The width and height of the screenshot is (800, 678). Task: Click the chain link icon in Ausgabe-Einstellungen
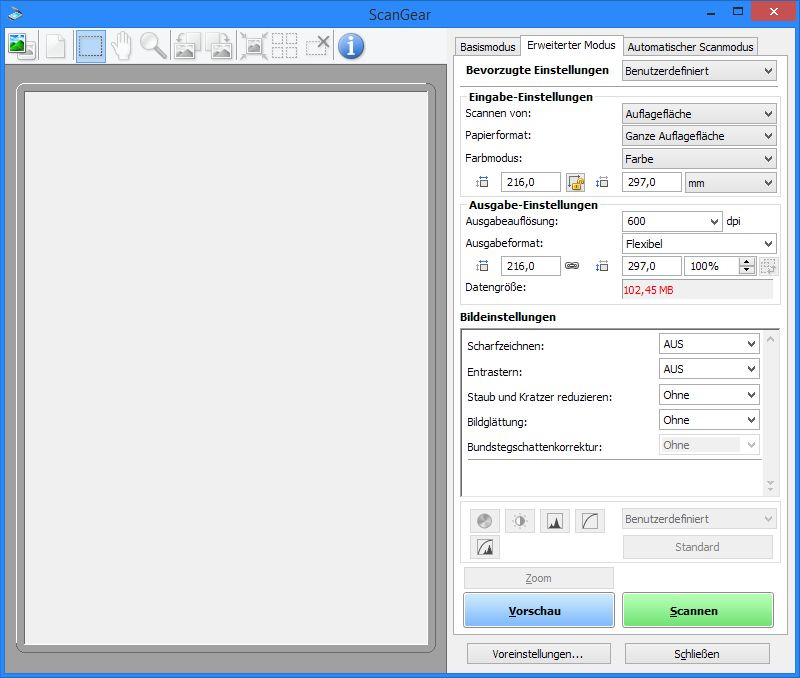(x=572, y=266)
